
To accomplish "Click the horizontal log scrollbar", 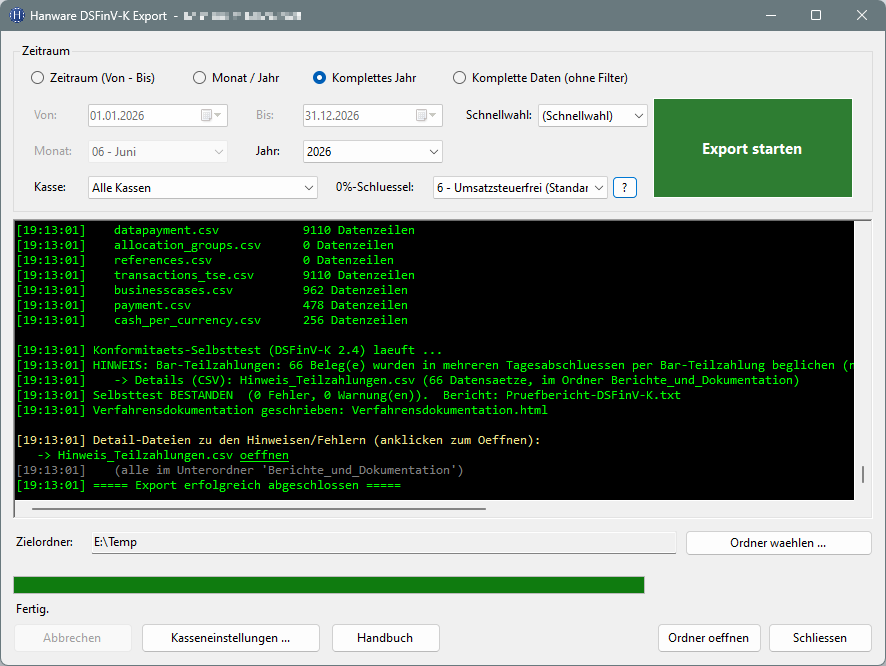I will pyautogui.click(x=259, y=509).
